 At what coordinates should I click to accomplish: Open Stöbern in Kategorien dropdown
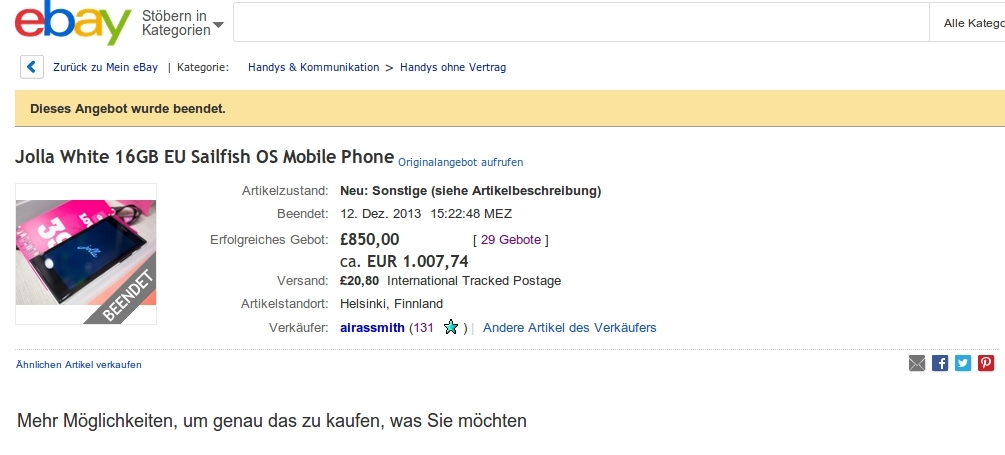[182, 23]
